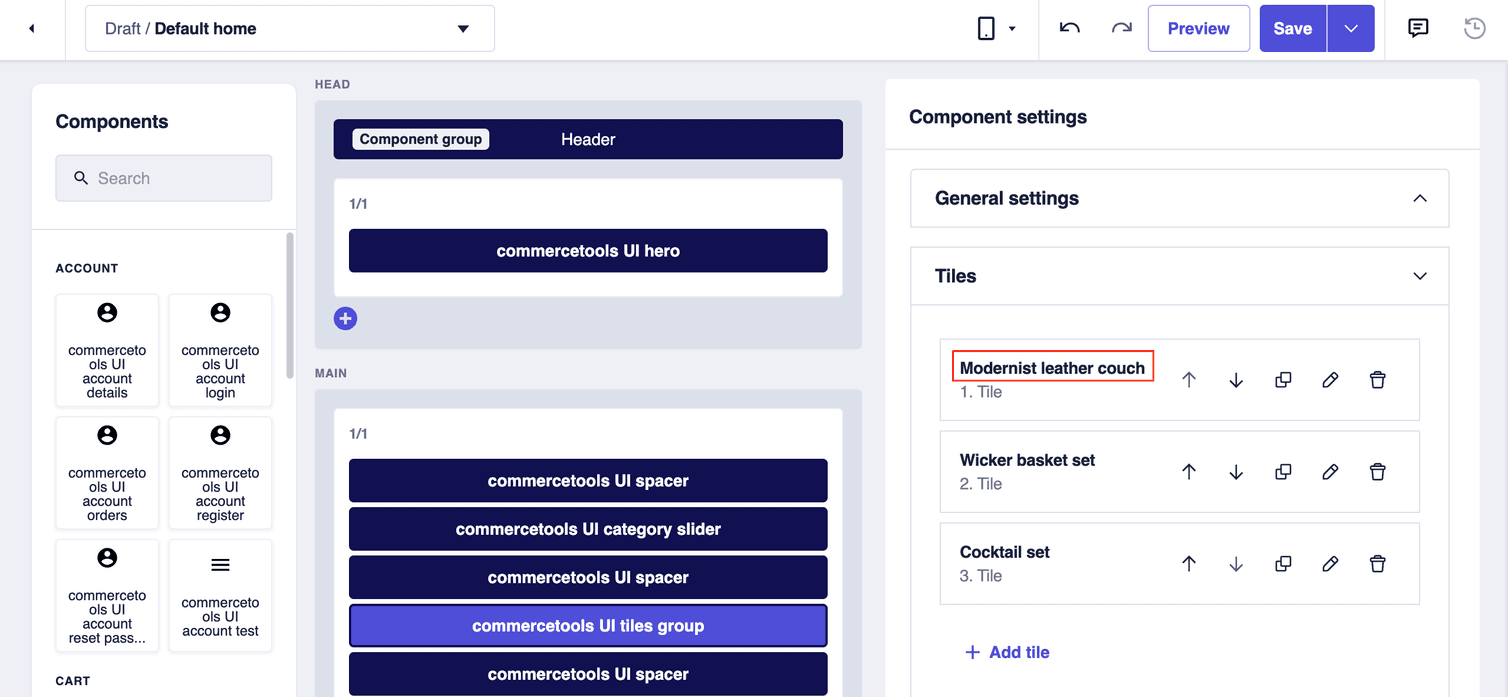Add a component to the HEAD section

pos(345,318)
